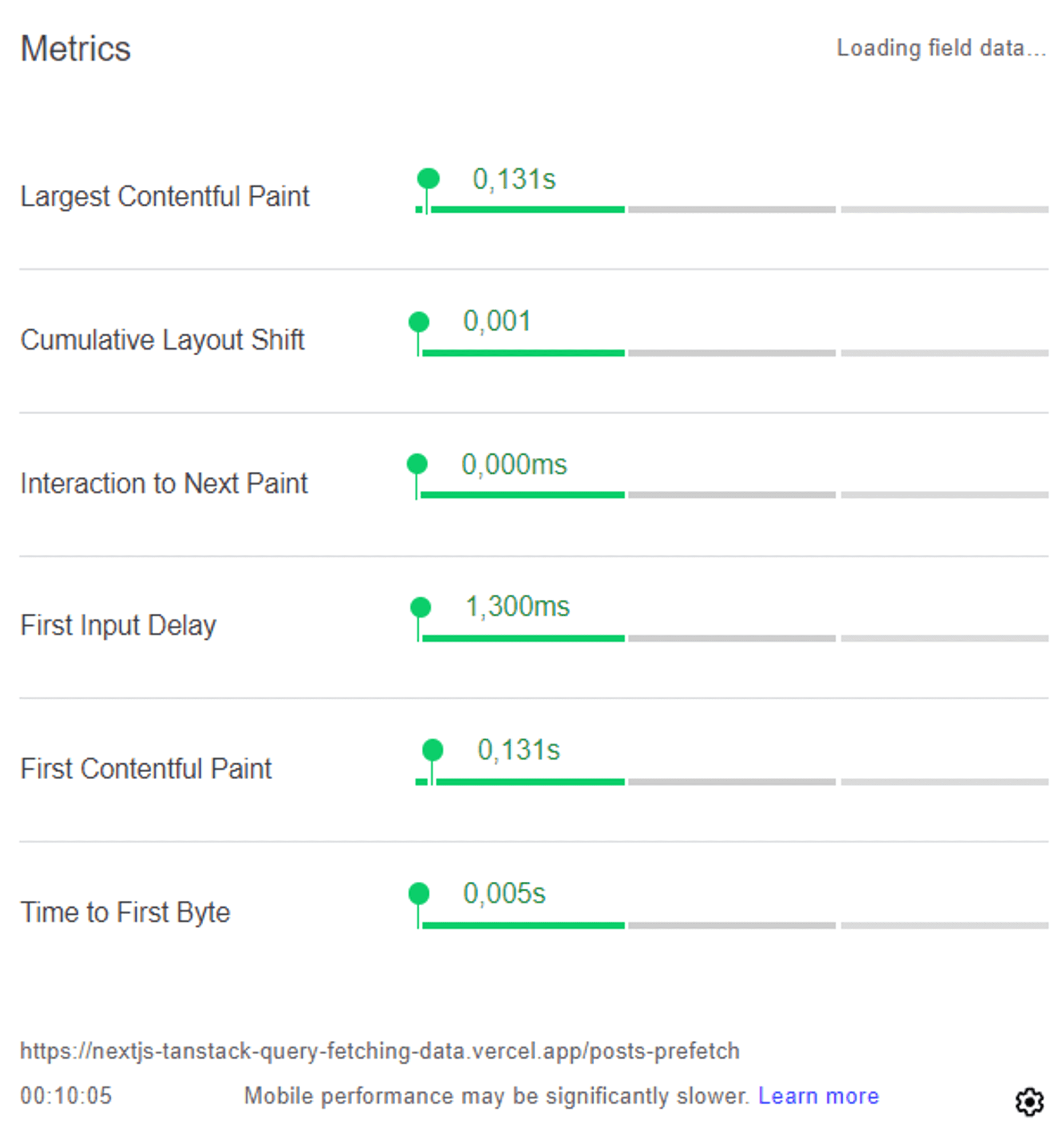Image resolution: width=1064 pixels, height=1145 pixels.
Task: Click the 1,300ms First Input Delay value
Action: tap(517, 607)
